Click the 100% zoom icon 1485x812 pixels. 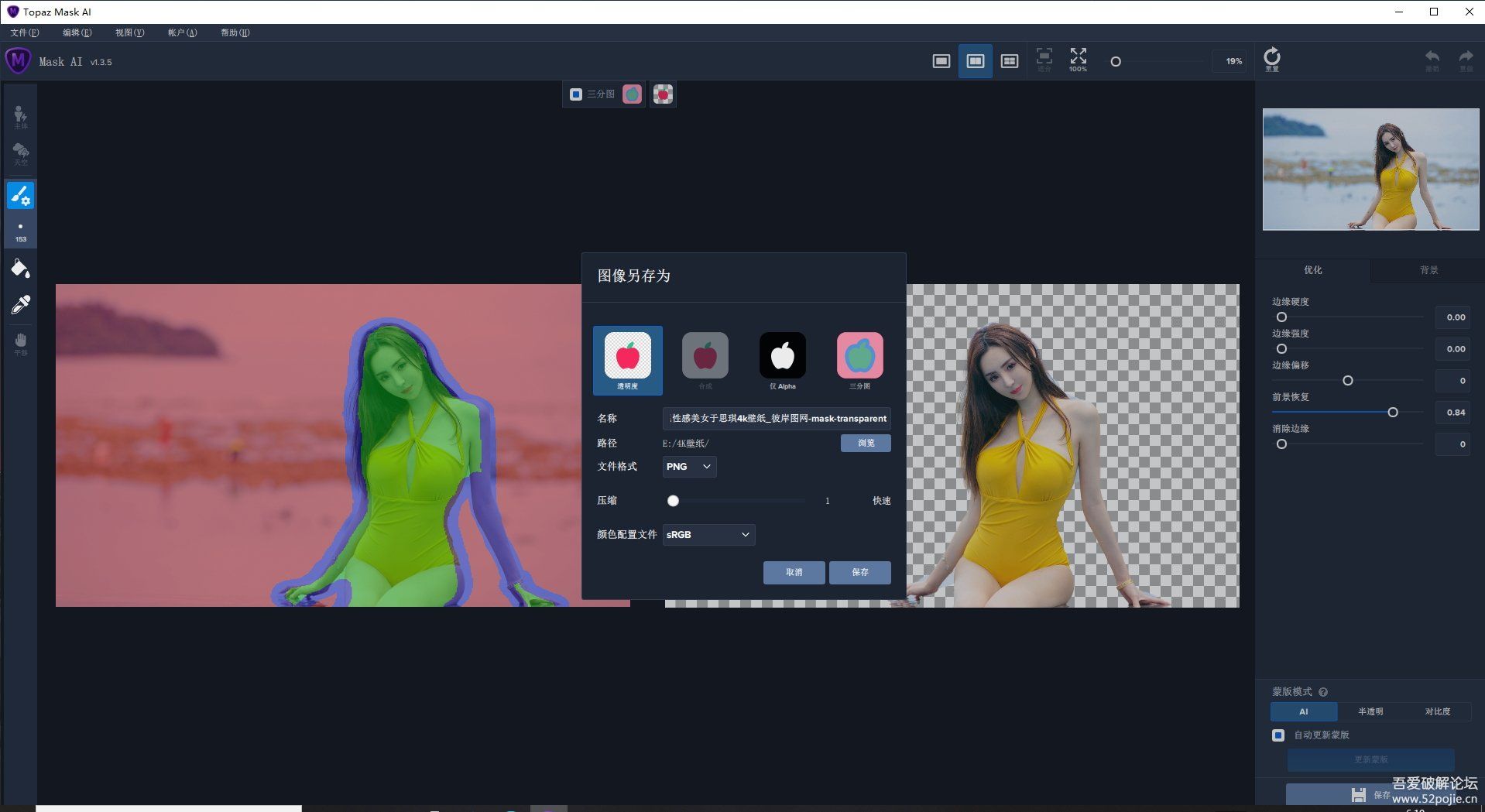coord(1077,60)
